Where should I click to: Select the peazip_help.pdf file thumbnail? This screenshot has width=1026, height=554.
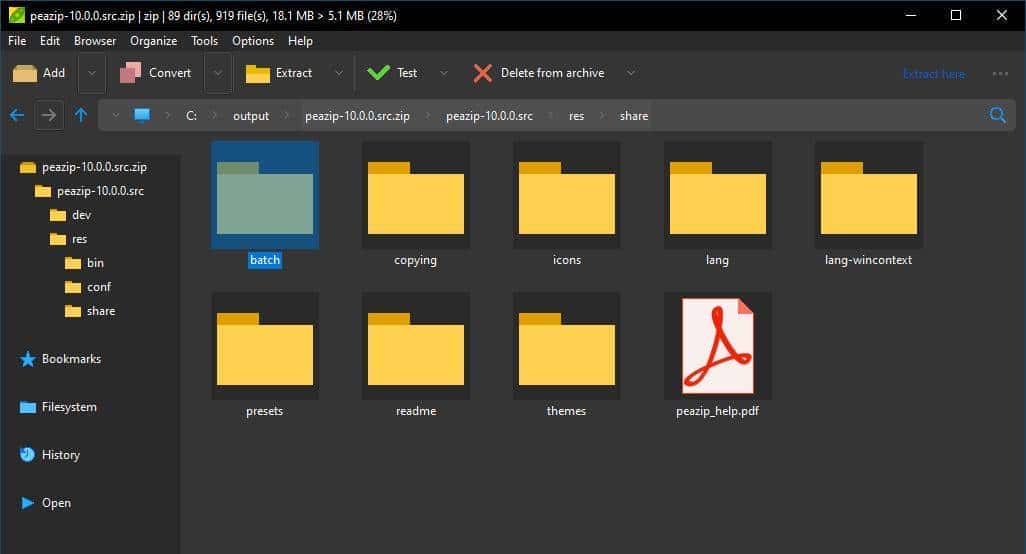pyautogui.click(x=717, y=346)
